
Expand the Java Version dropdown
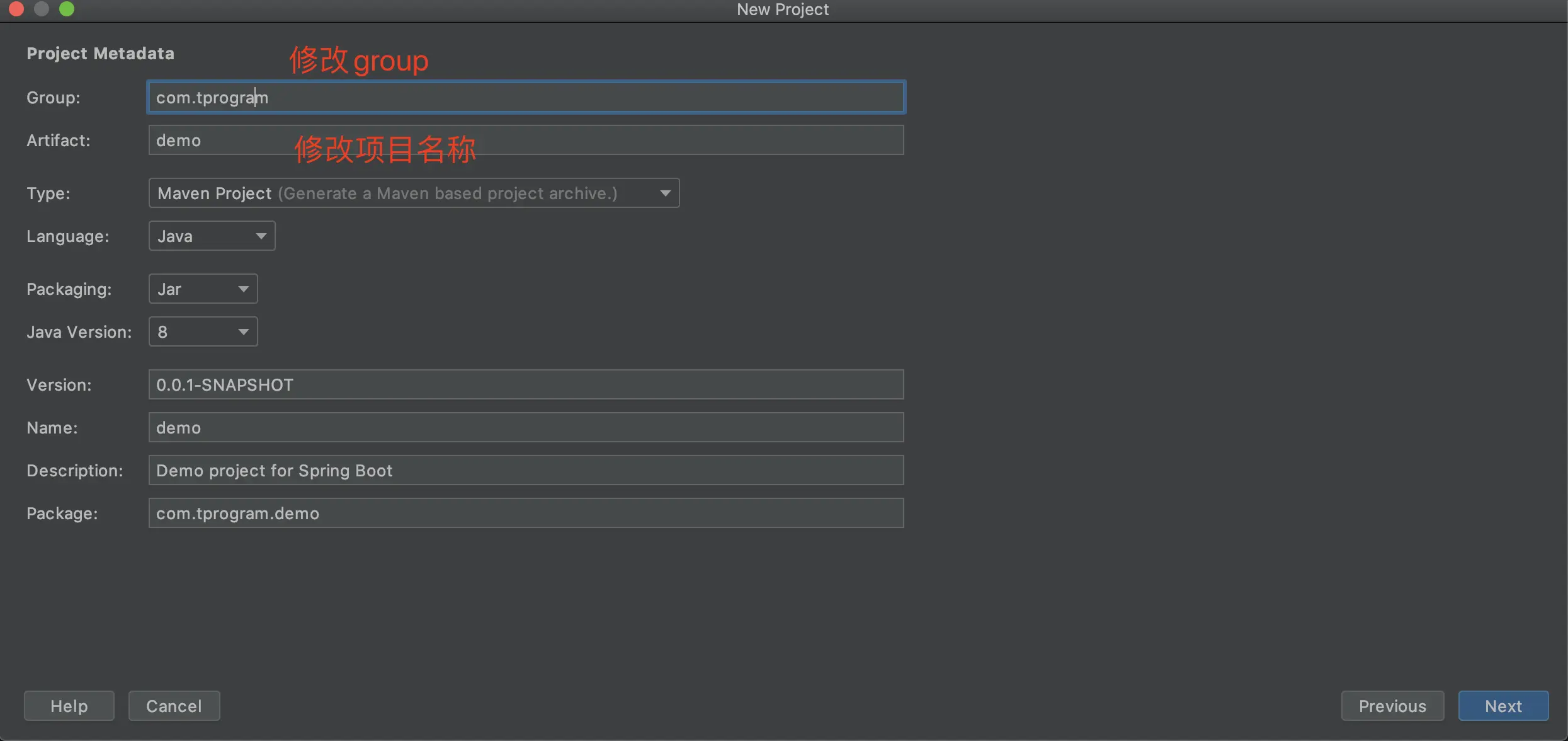pyautogui.click(x=202, y=331)
